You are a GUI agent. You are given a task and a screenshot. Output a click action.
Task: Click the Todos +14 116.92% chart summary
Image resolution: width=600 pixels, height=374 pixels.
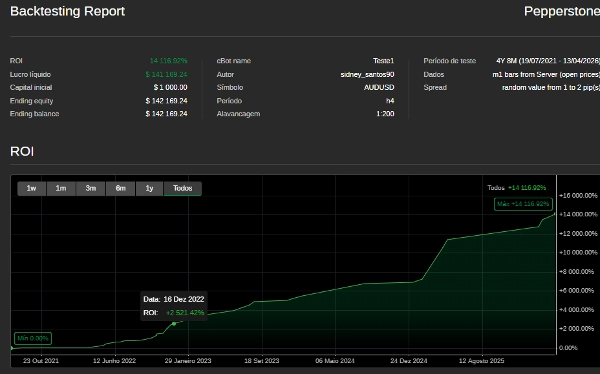click(517, 188)
